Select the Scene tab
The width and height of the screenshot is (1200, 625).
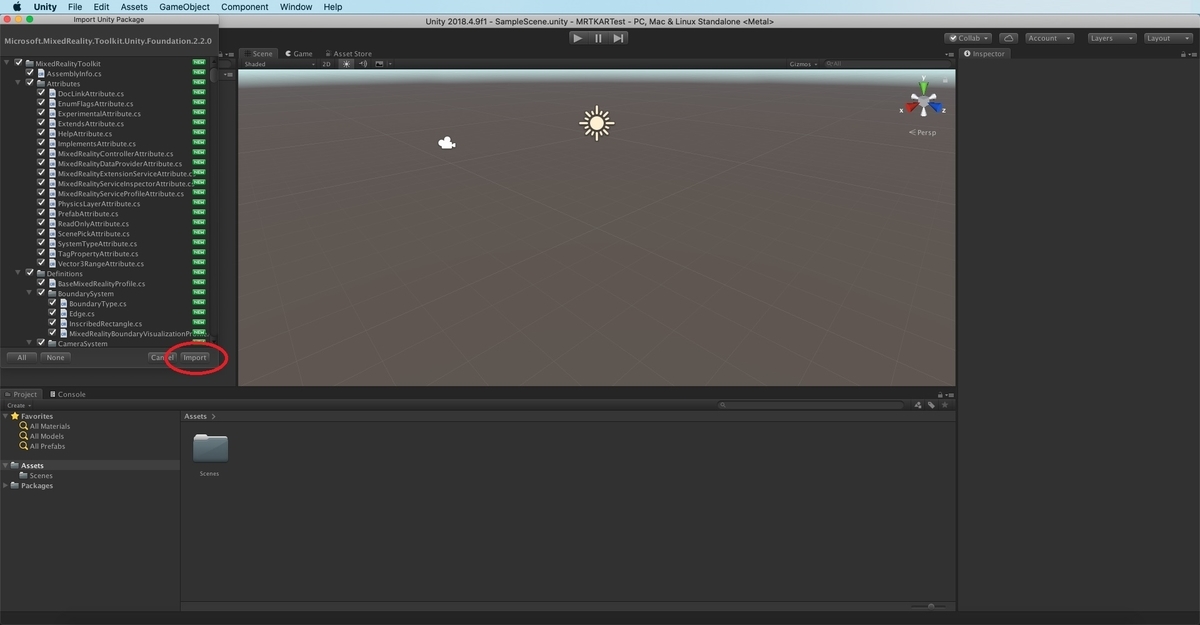[x=259, y=54]
